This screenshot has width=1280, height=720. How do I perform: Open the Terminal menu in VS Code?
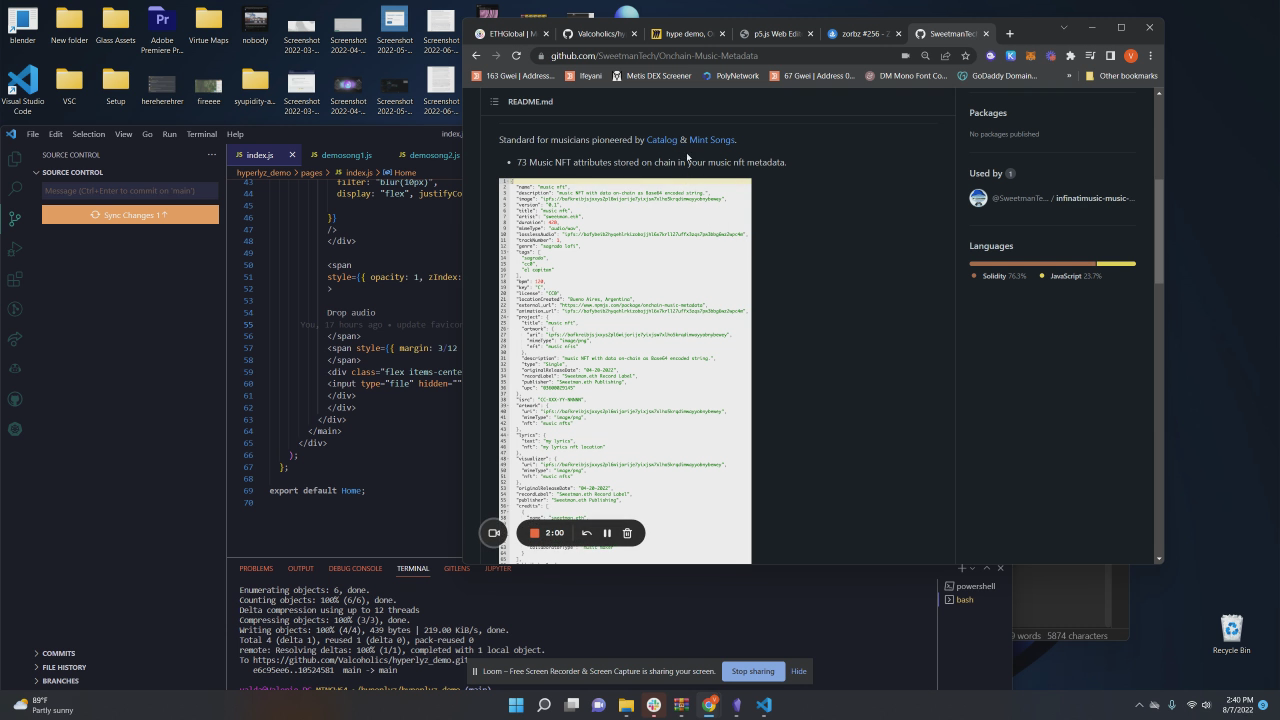[201, 134]
